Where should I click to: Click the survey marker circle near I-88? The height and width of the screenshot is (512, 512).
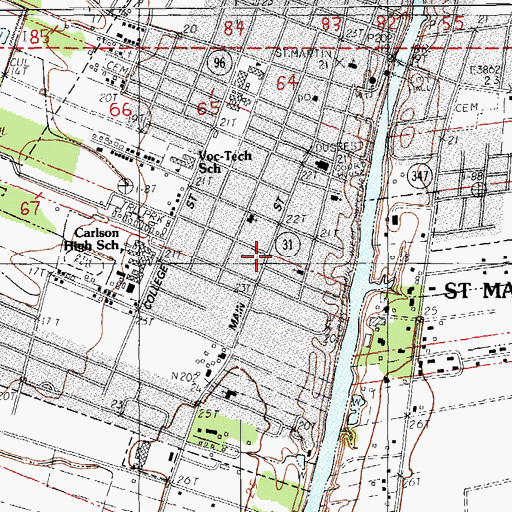click(x=479, y=190)
